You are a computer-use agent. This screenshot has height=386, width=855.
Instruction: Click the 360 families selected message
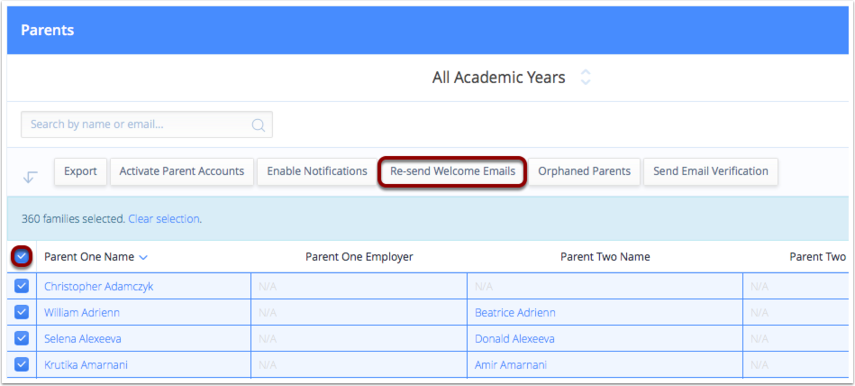[x=74, y=219]
